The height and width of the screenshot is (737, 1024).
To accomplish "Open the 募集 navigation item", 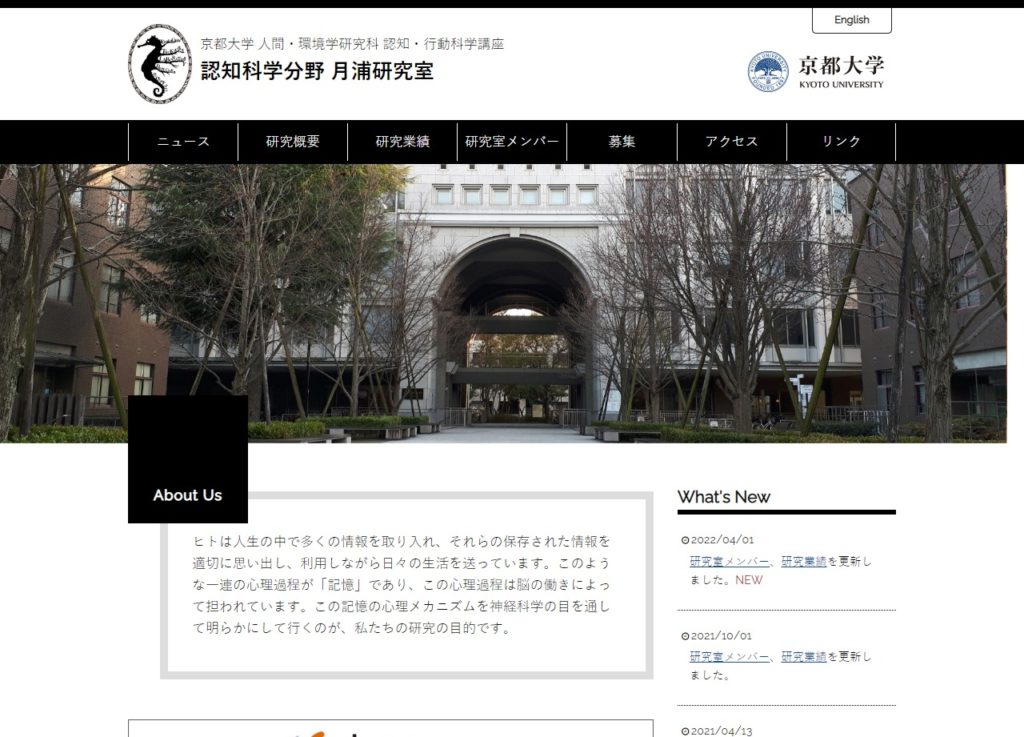I will click(x=622, y=142).
